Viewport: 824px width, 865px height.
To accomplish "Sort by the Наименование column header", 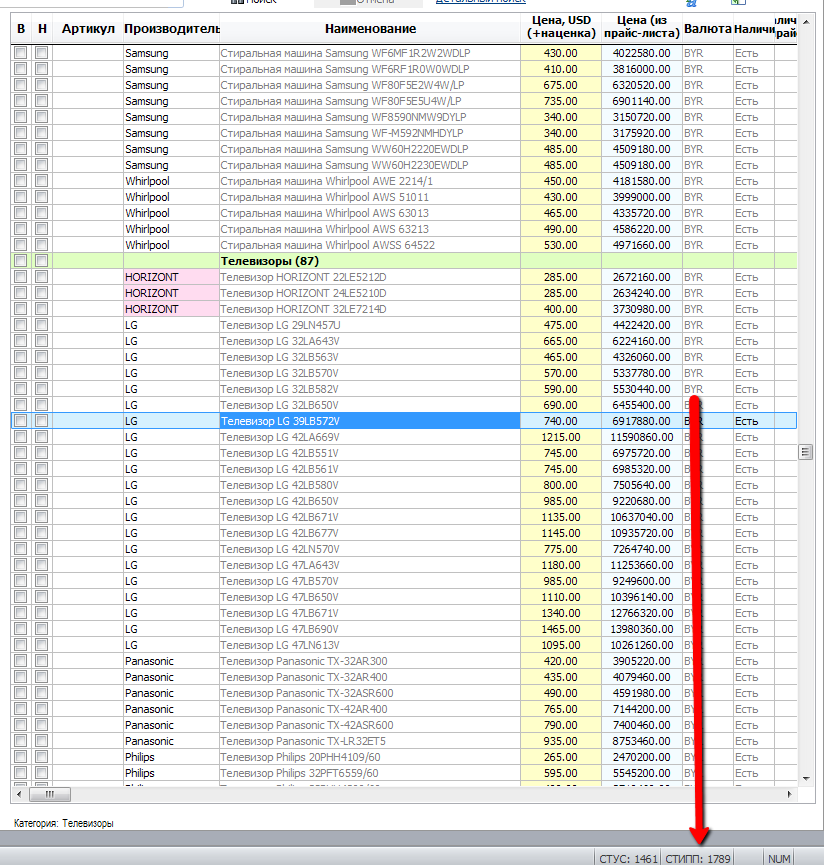I will pos(370,29).
